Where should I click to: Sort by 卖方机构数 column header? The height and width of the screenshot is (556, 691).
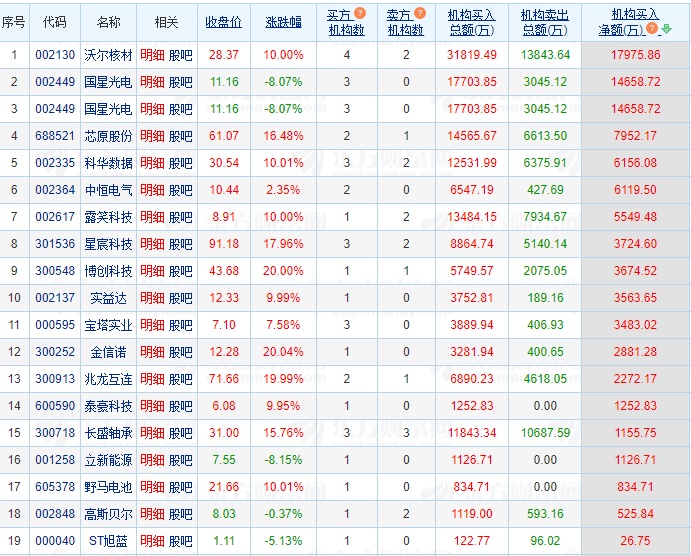click(x=406, y=22)
